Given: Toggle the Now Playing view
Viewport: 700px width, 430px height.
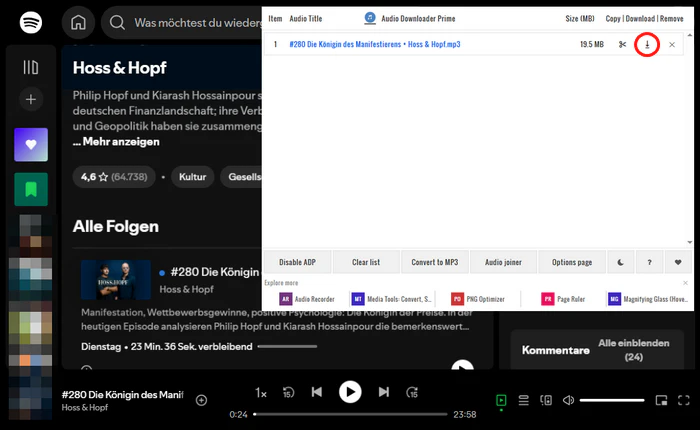Looking at the screenshot, I should 501,400.
